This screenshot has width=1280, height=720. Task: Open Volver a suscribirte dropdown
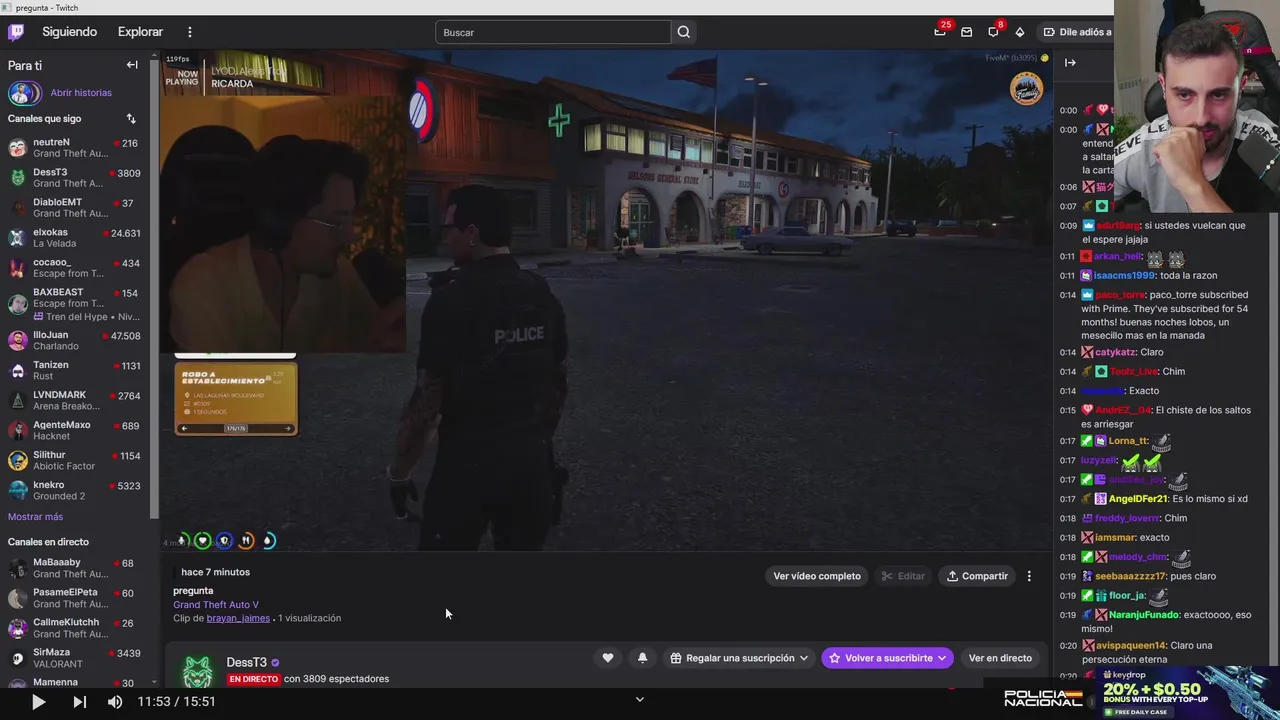[x=888, y=658]
